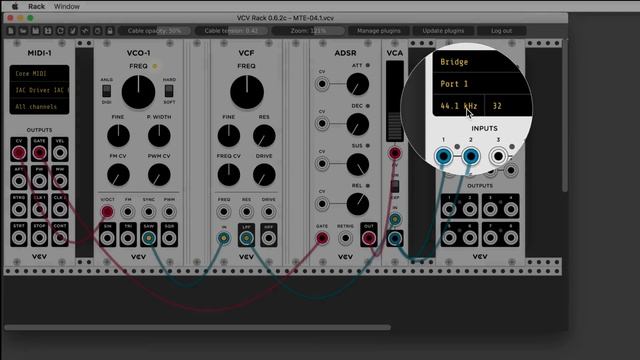The width and height of the screenshot is (640, 360).
Task: Click the ADSR OUT output jack
Action: tap(369, 238)
